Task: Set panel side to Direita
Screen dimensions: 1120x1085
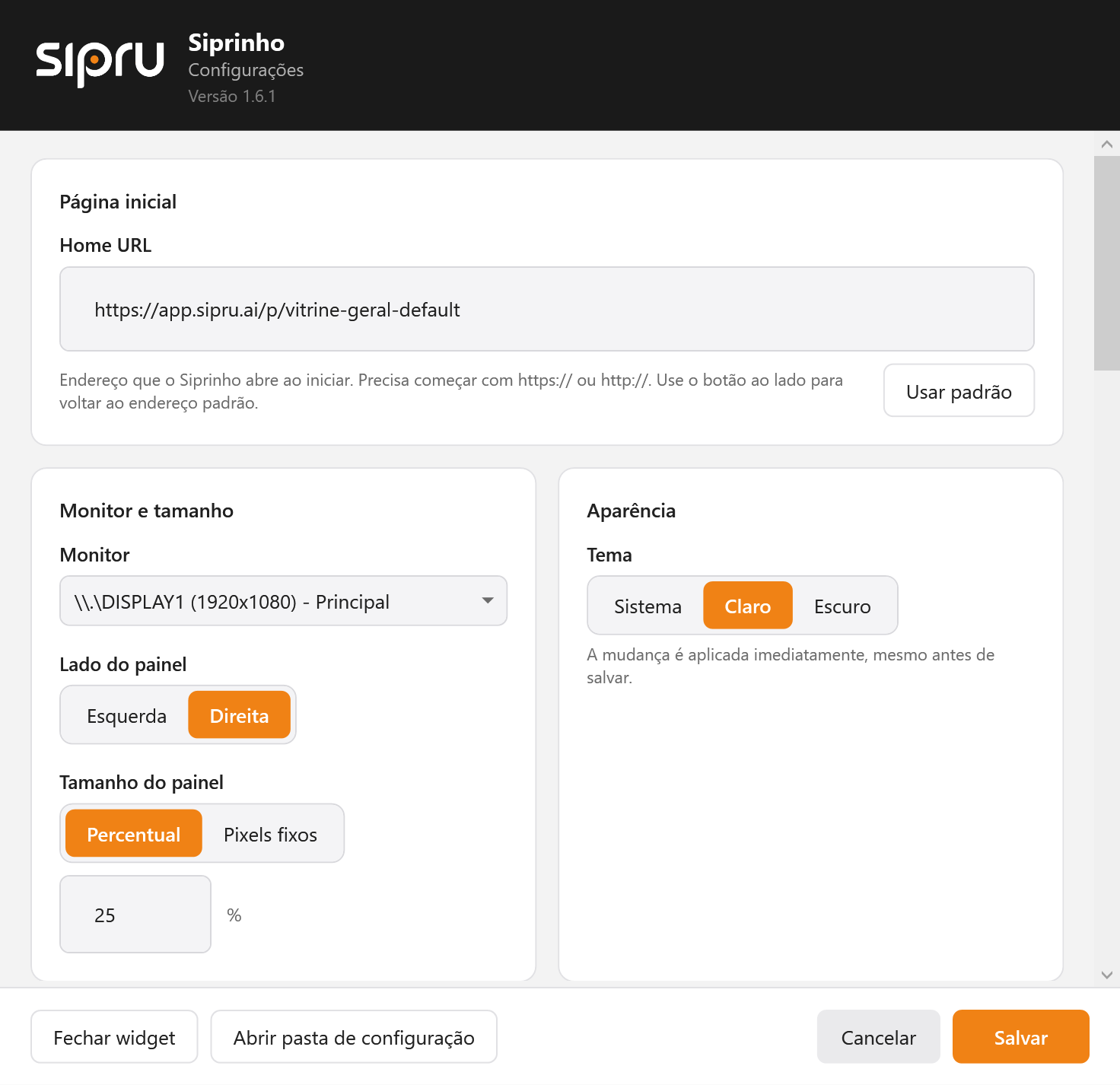Action: pos(240,715)
